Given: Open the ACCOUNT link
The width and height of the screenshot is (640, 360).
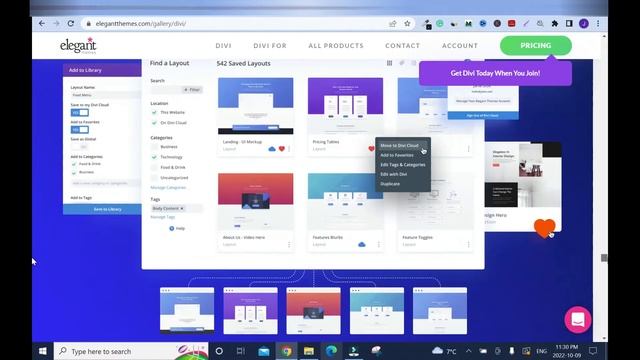Looking at the screenshot, I should [x=460, y=46].
